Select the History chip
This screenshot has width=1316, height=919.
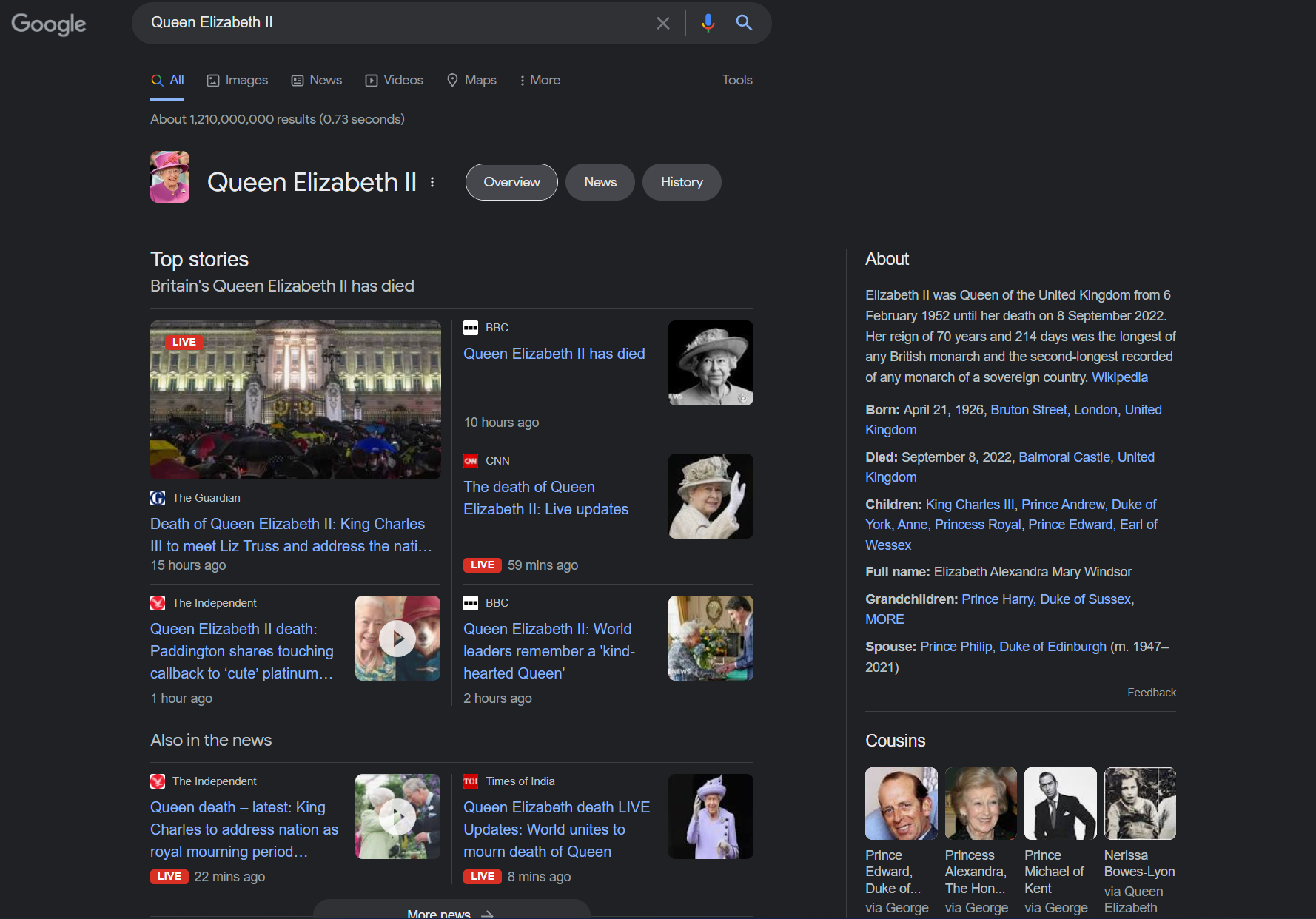[x=682, y=182]
